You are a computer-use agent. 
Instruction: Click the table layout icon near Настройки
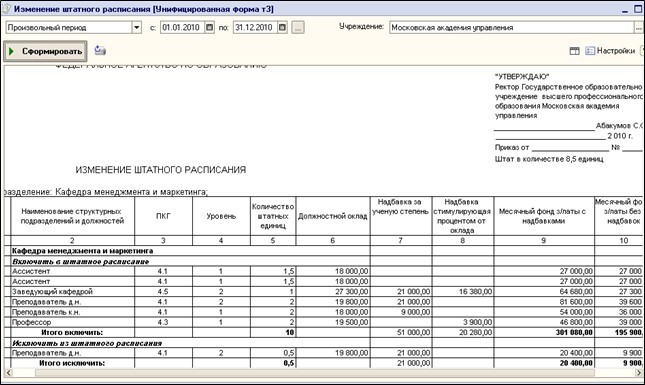574,51
